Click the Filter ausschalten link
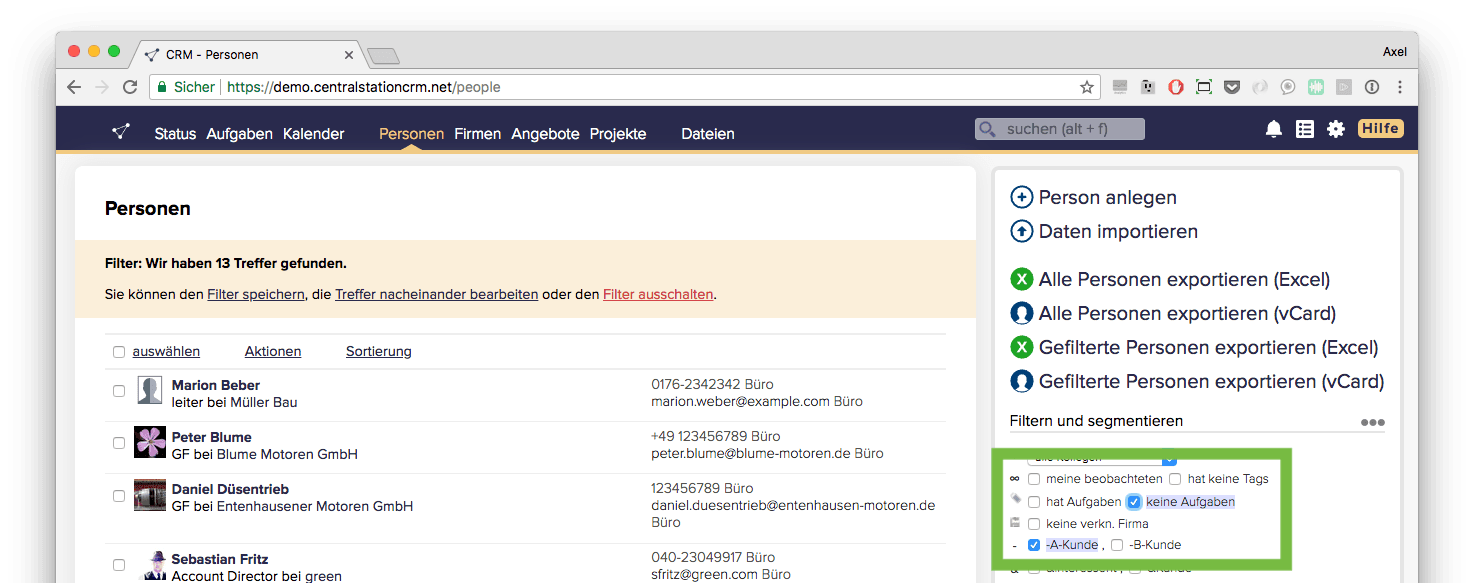 (x=658, y=294)
